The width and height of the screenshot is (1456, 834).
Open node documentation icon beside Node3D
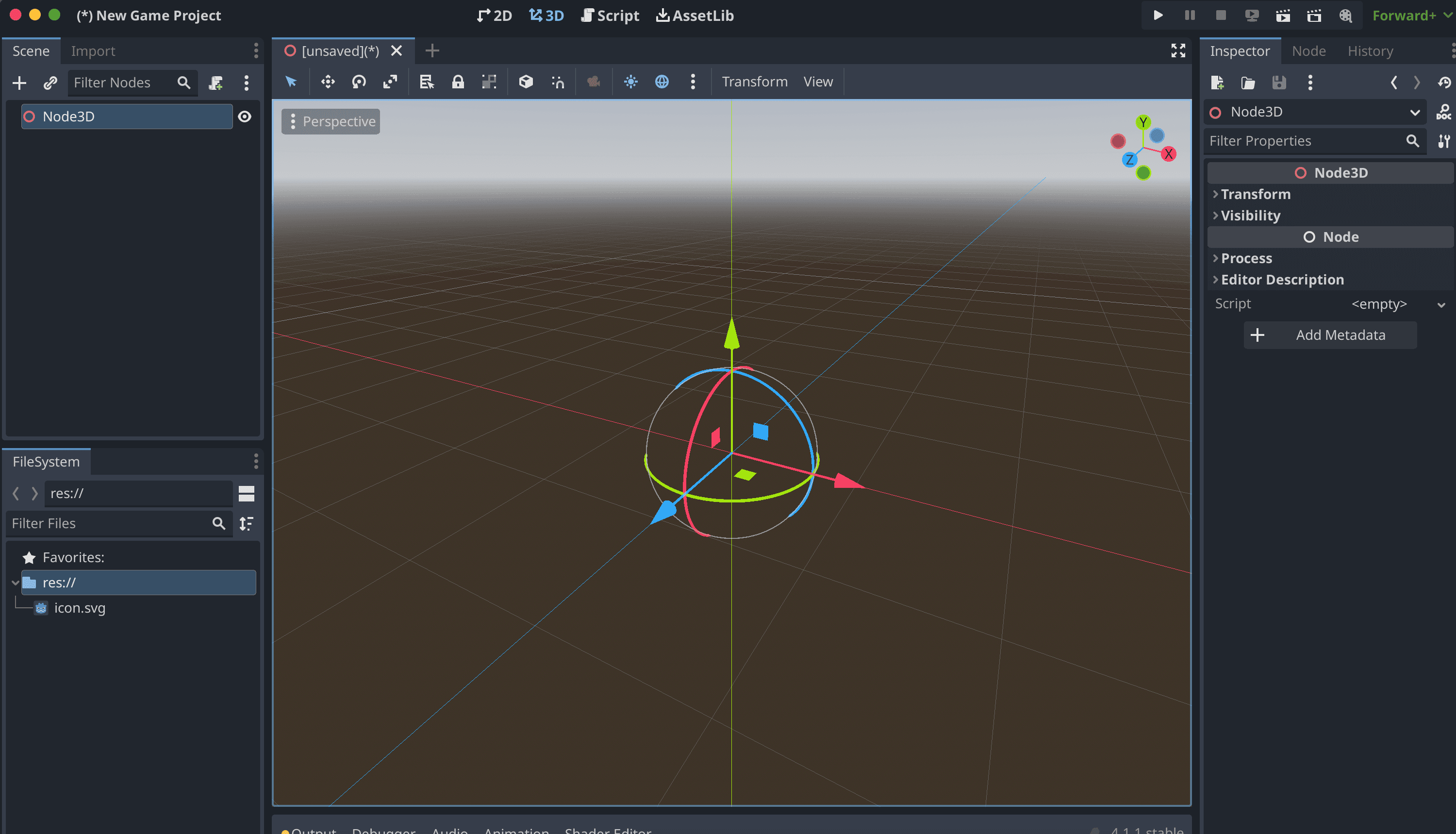(1443, 112)
